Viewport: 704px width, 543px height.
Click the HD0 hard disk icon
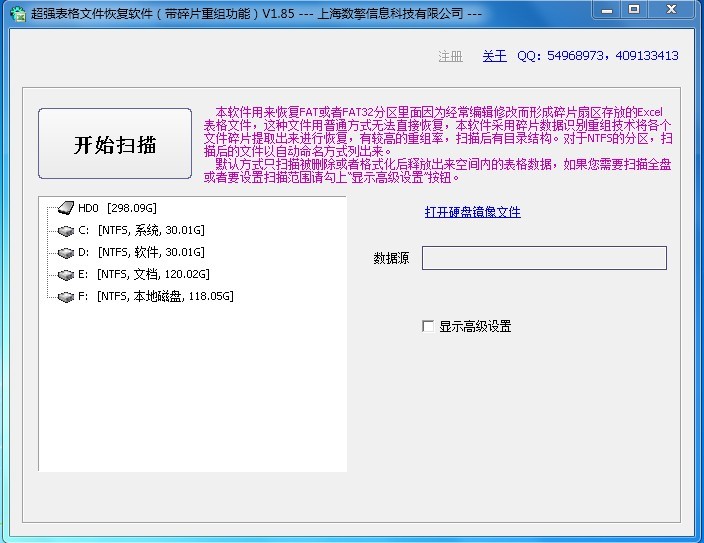tap(65, 208)
